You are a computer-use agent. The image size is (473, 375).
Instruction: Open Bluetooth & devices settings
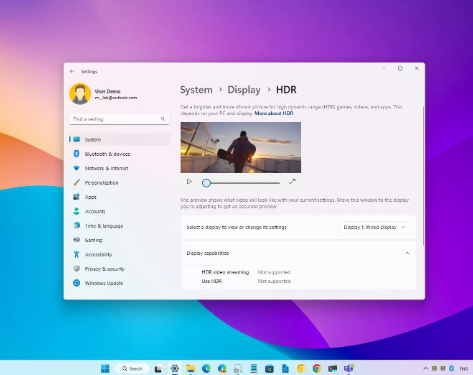coord(119,154)
